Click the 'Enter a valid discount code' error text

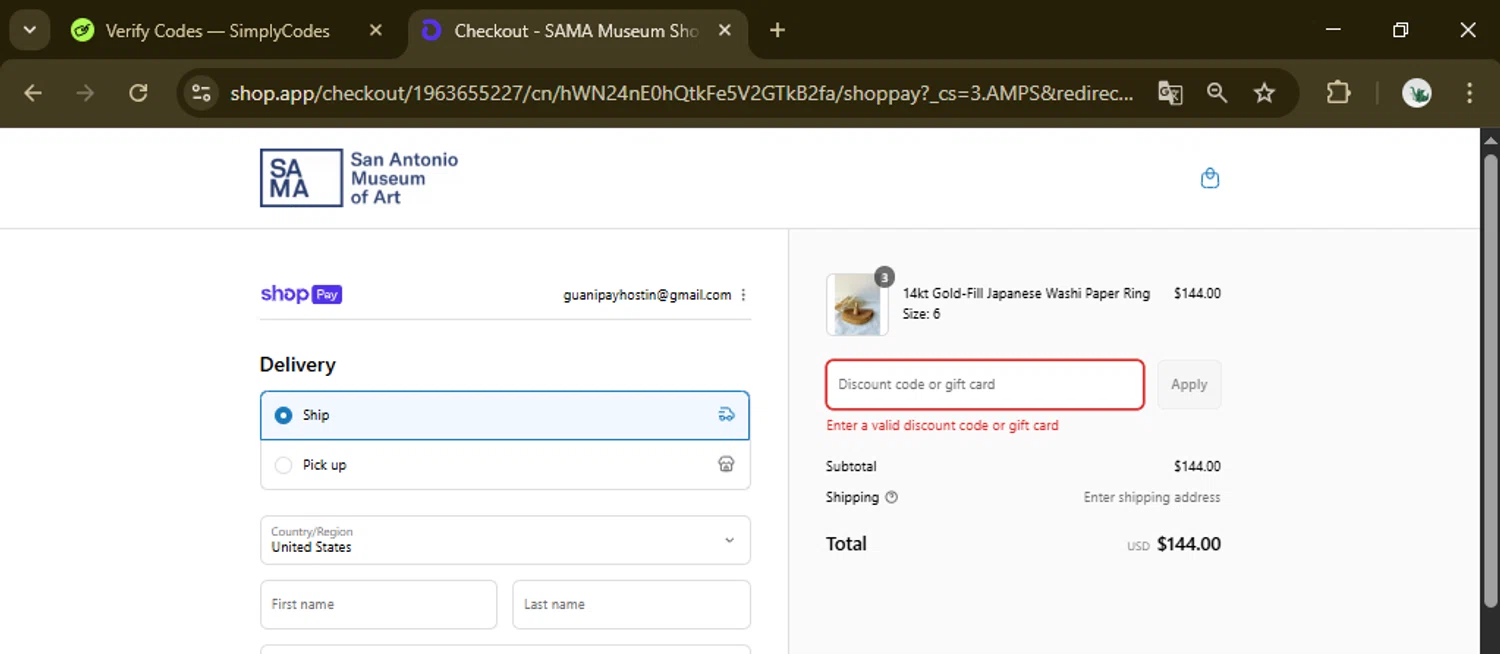(x=942, y=425)
